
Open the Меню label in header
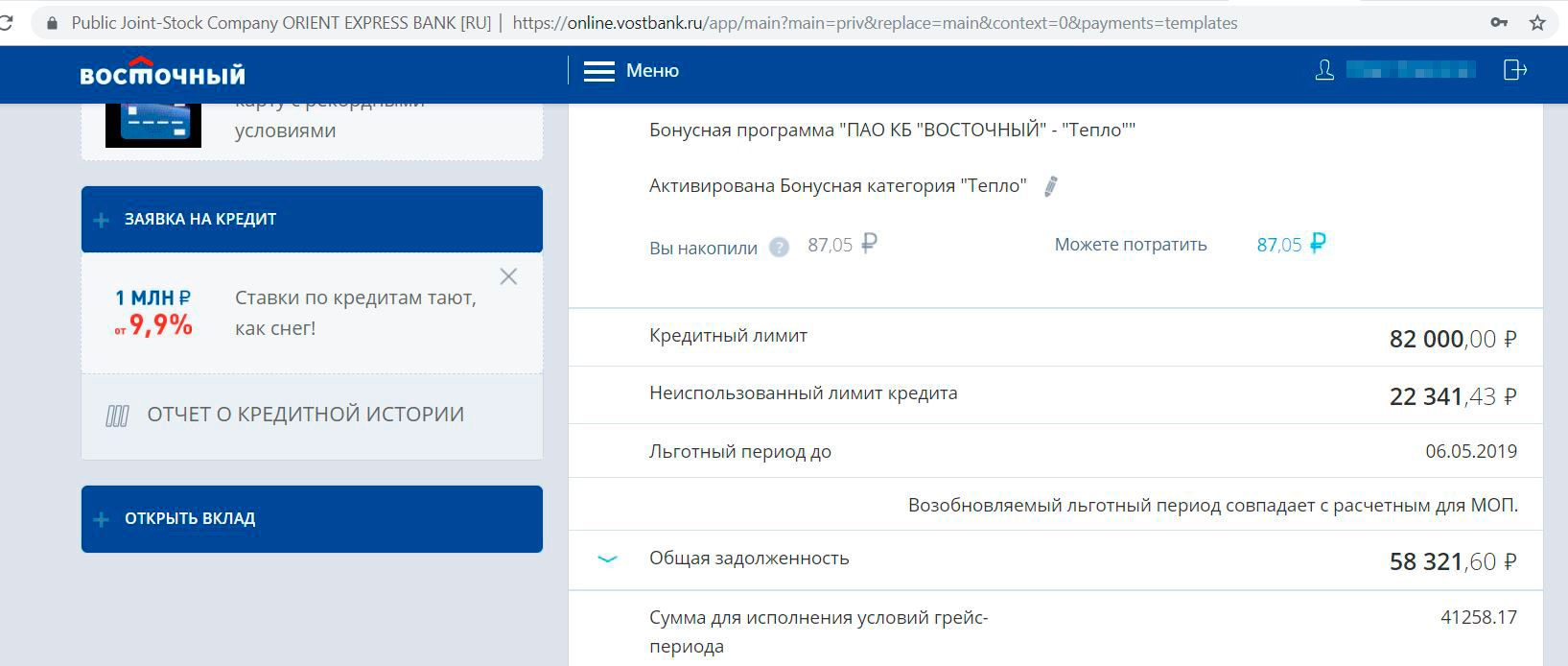(652, 71)
